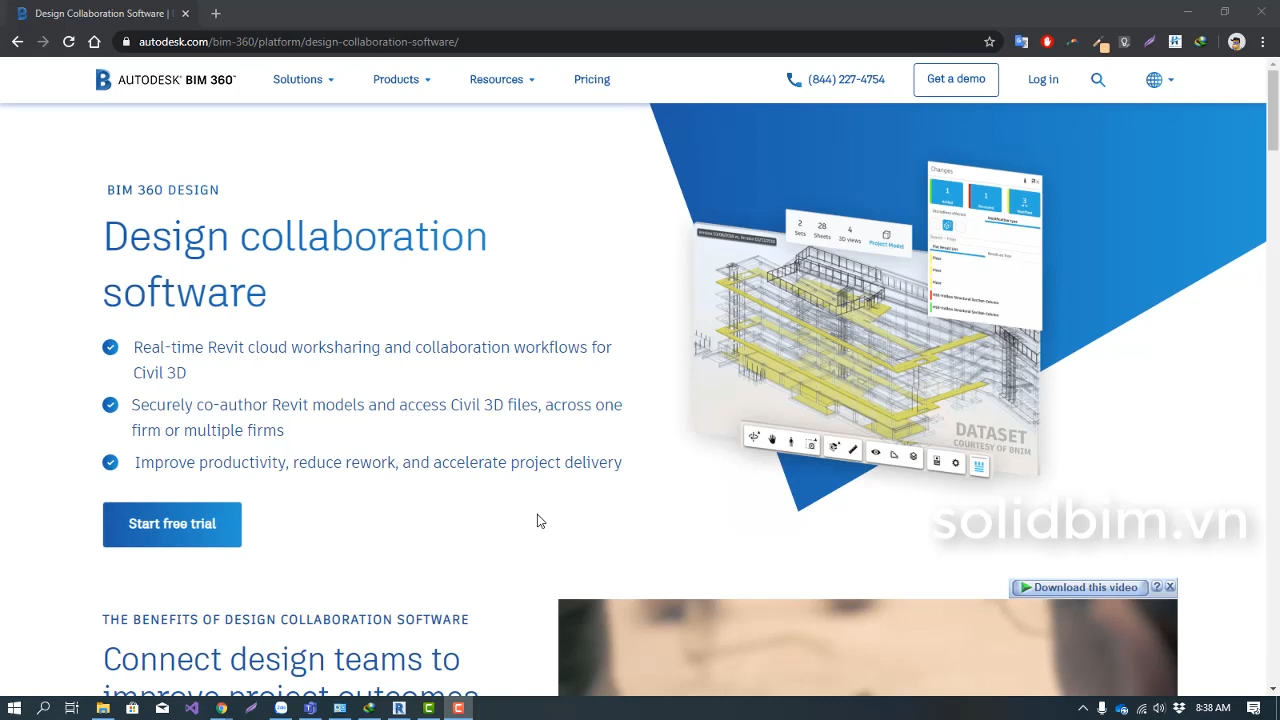Open the Chrome three-dot menu
This screenshot has width=1280, height=720.
[x=1263, y=42]
